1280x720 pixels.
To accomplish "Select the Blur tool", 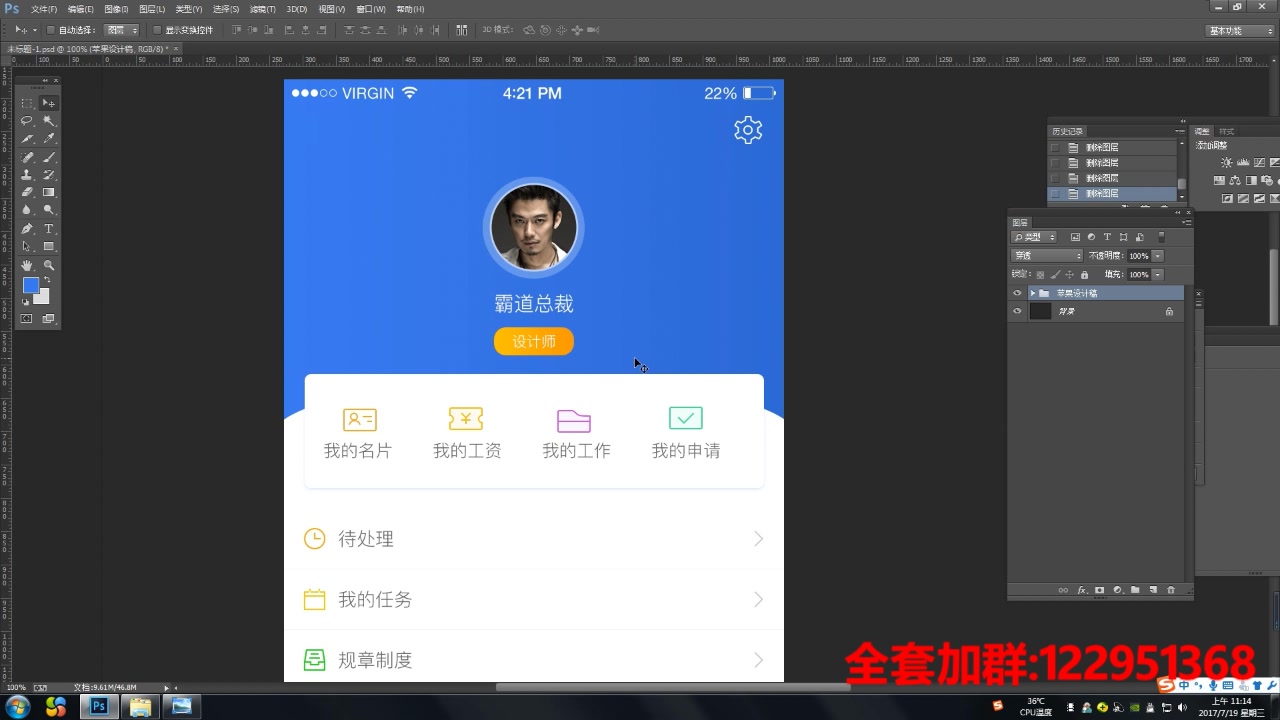I will [27, 210].
